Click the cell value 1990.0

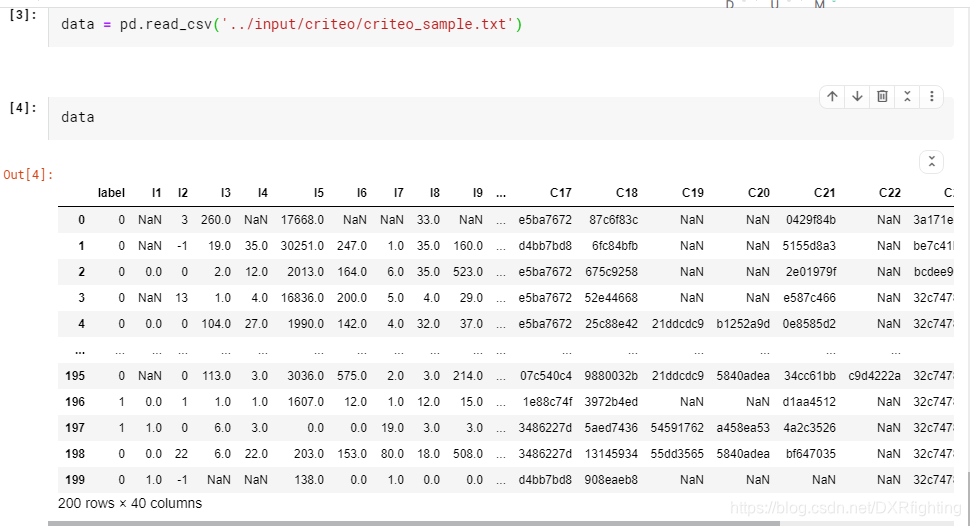(305, 324)
